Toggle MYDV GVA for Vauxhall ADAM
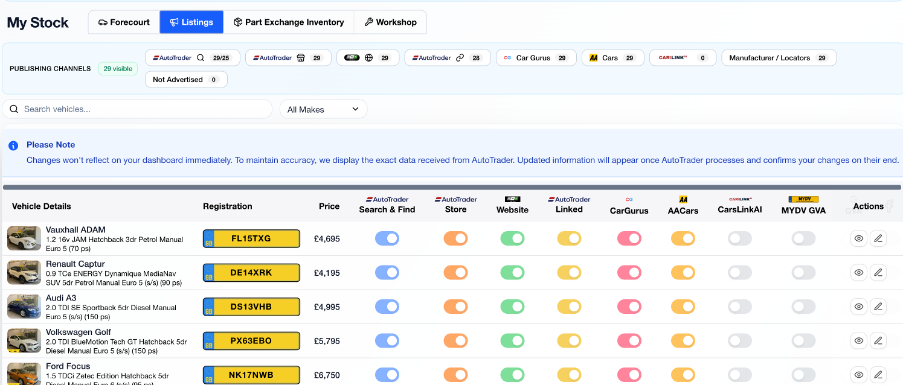The image size is (904, 386). tap(804, 239)
